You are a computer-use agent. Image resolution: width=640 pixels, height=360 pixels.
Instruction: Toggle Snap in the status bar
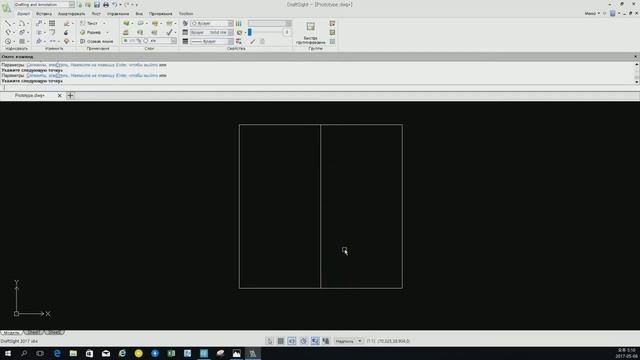pos(269,341)
